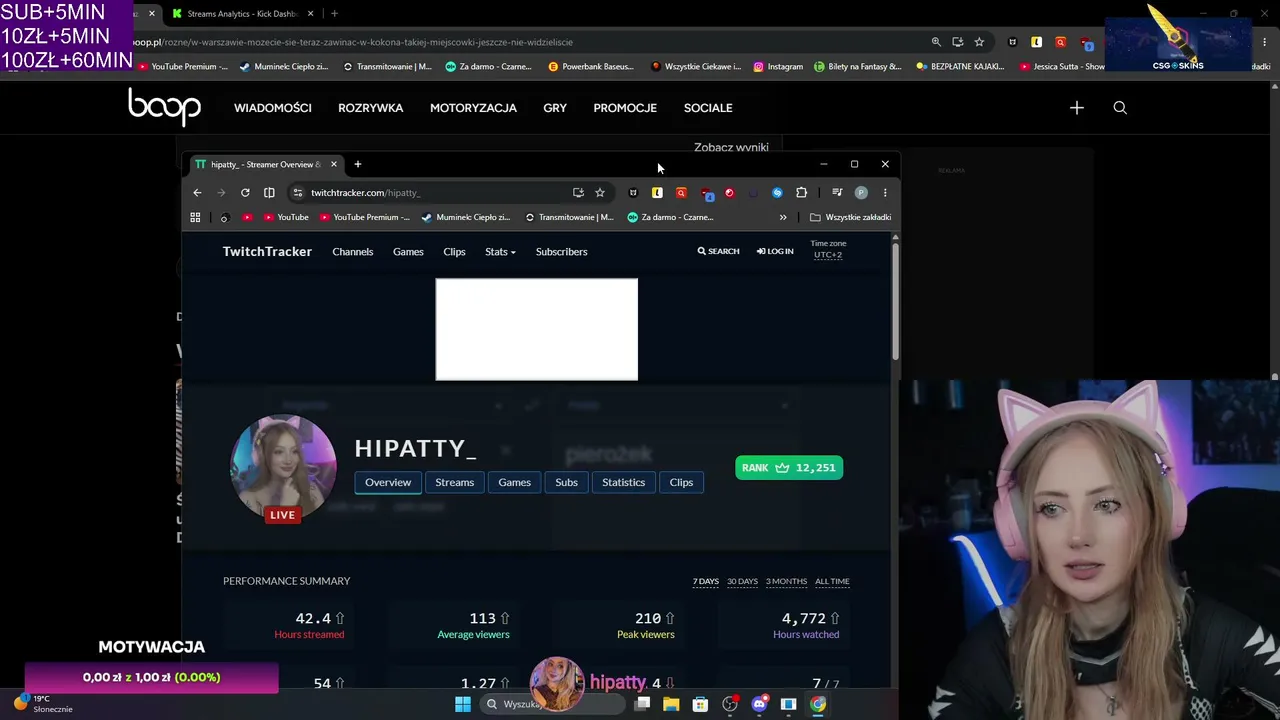Change the UTC+2 time zone setting
The width and height of the screenshot is (1280, 720).
click(828, 255)
